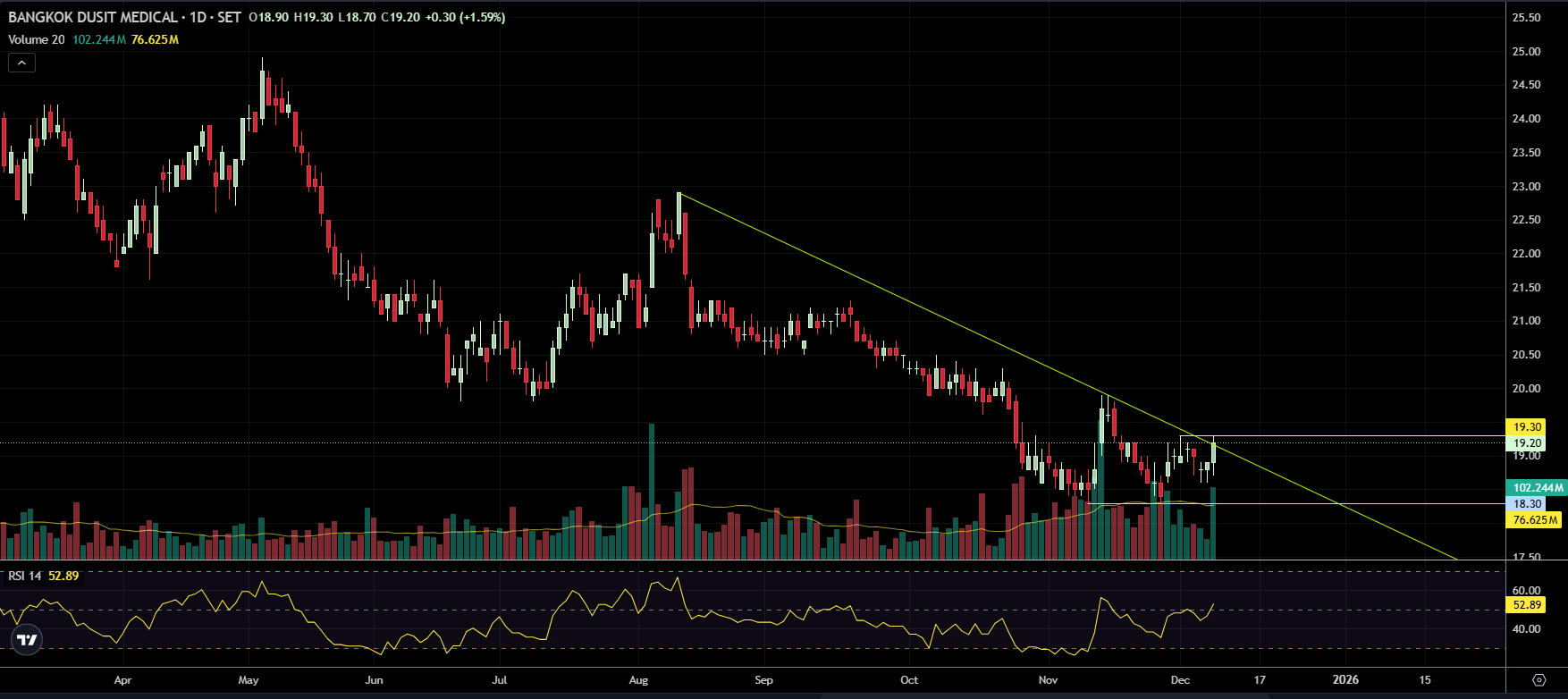Select the tallest volume bar in August

tap(652, 492)
